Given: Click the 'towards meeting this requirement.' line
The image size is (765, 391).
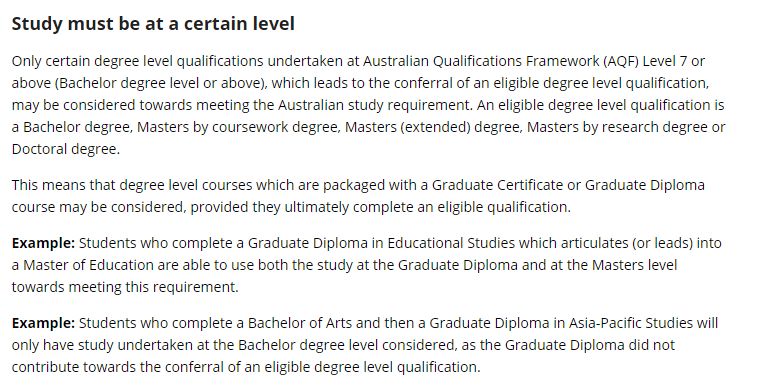Looking at the screenshot, I should 125,287.
